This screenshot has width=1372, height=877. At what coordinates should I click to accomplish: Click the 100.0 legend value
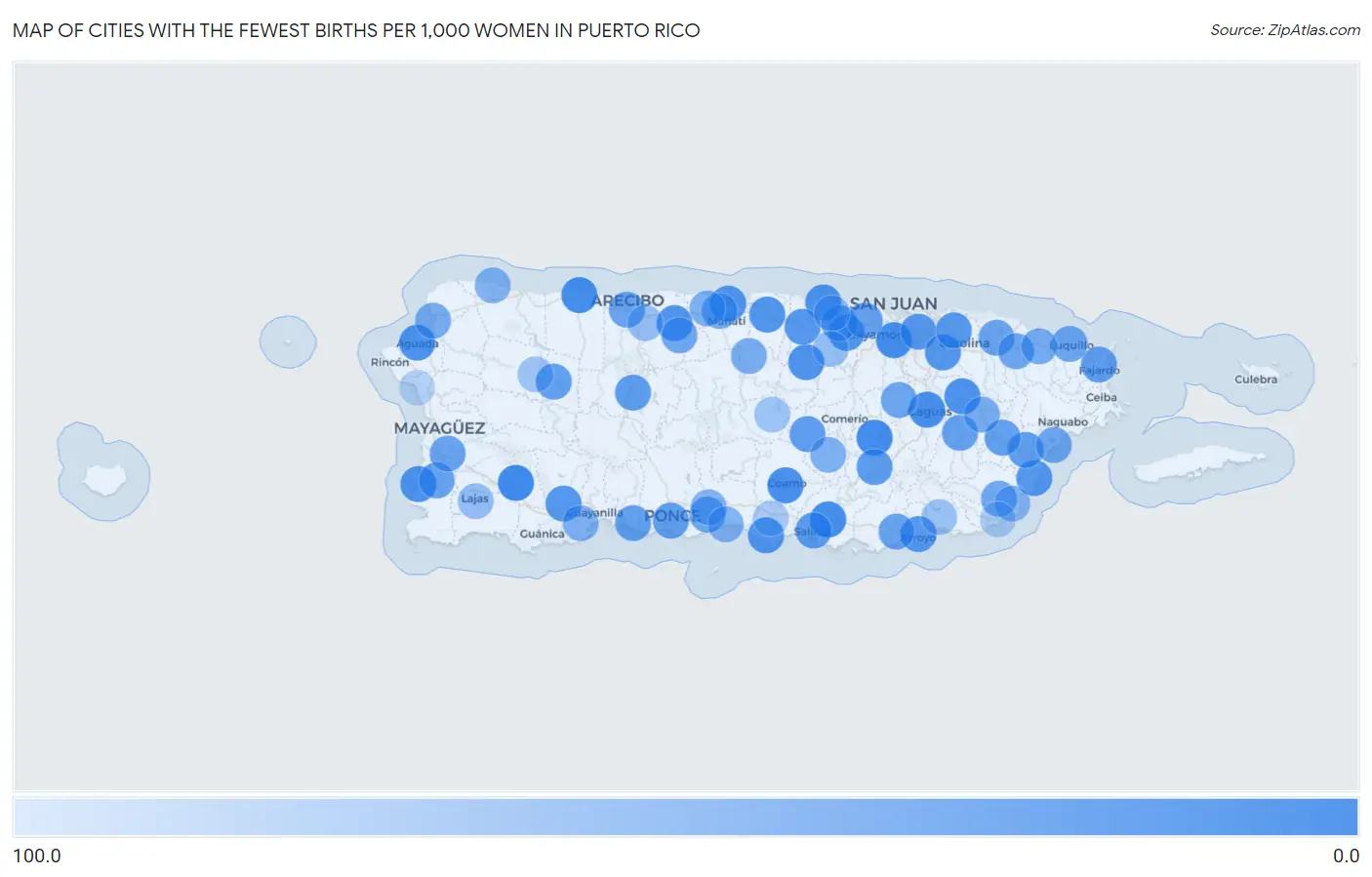(37, 856)
